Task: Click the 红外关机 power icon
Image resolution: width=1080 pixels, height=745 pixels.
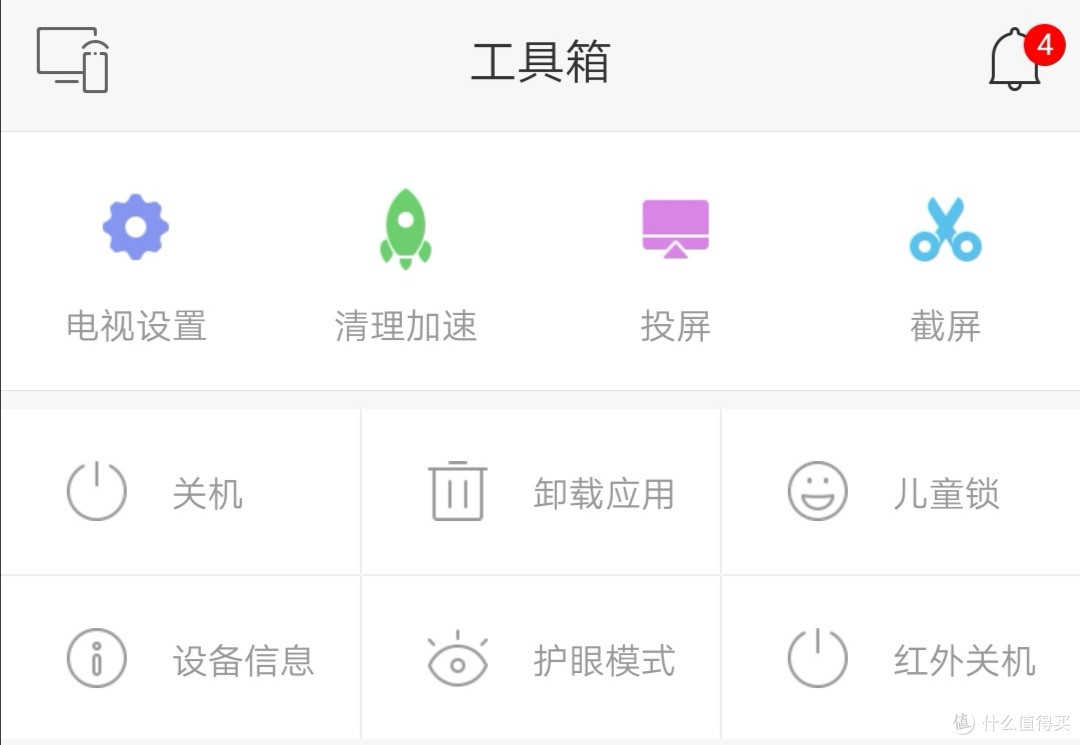Action: pos(817,658)
